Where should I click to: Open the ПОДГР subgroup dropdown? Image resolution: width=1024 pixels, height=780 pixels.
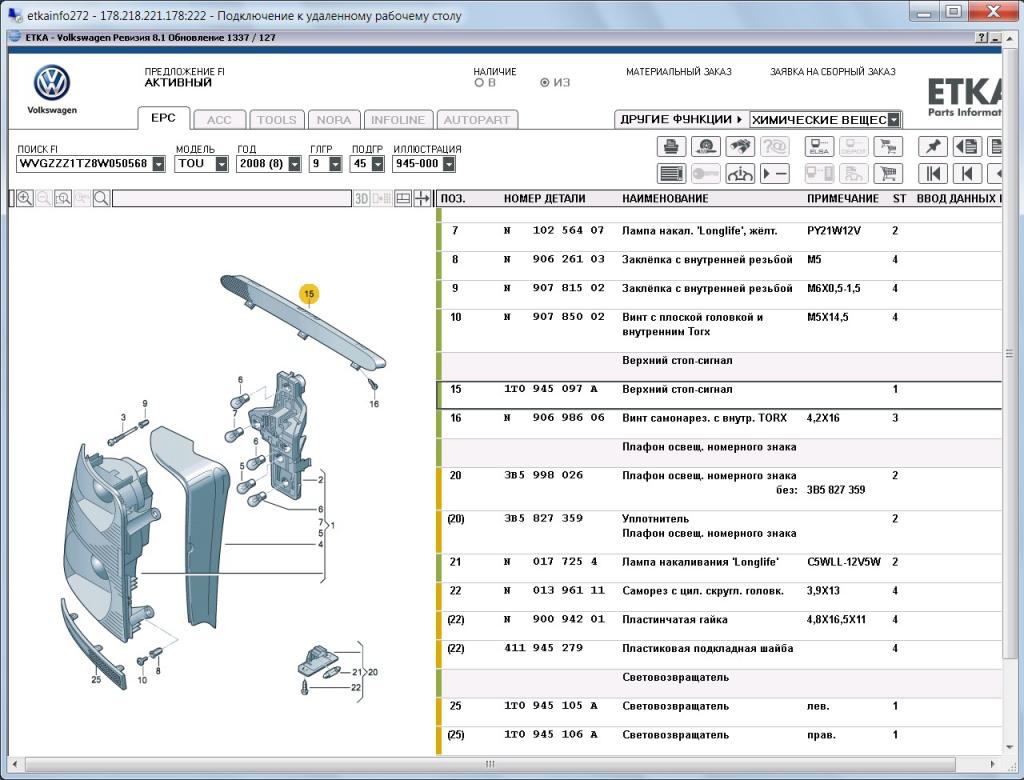(x=377, y=164)
